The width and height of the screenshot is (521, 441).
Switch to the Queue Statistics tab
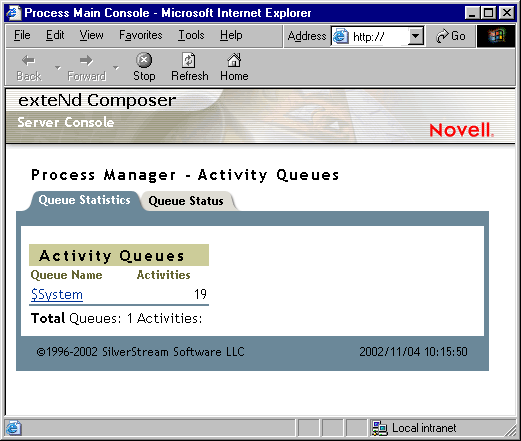(x=84, y=200)
